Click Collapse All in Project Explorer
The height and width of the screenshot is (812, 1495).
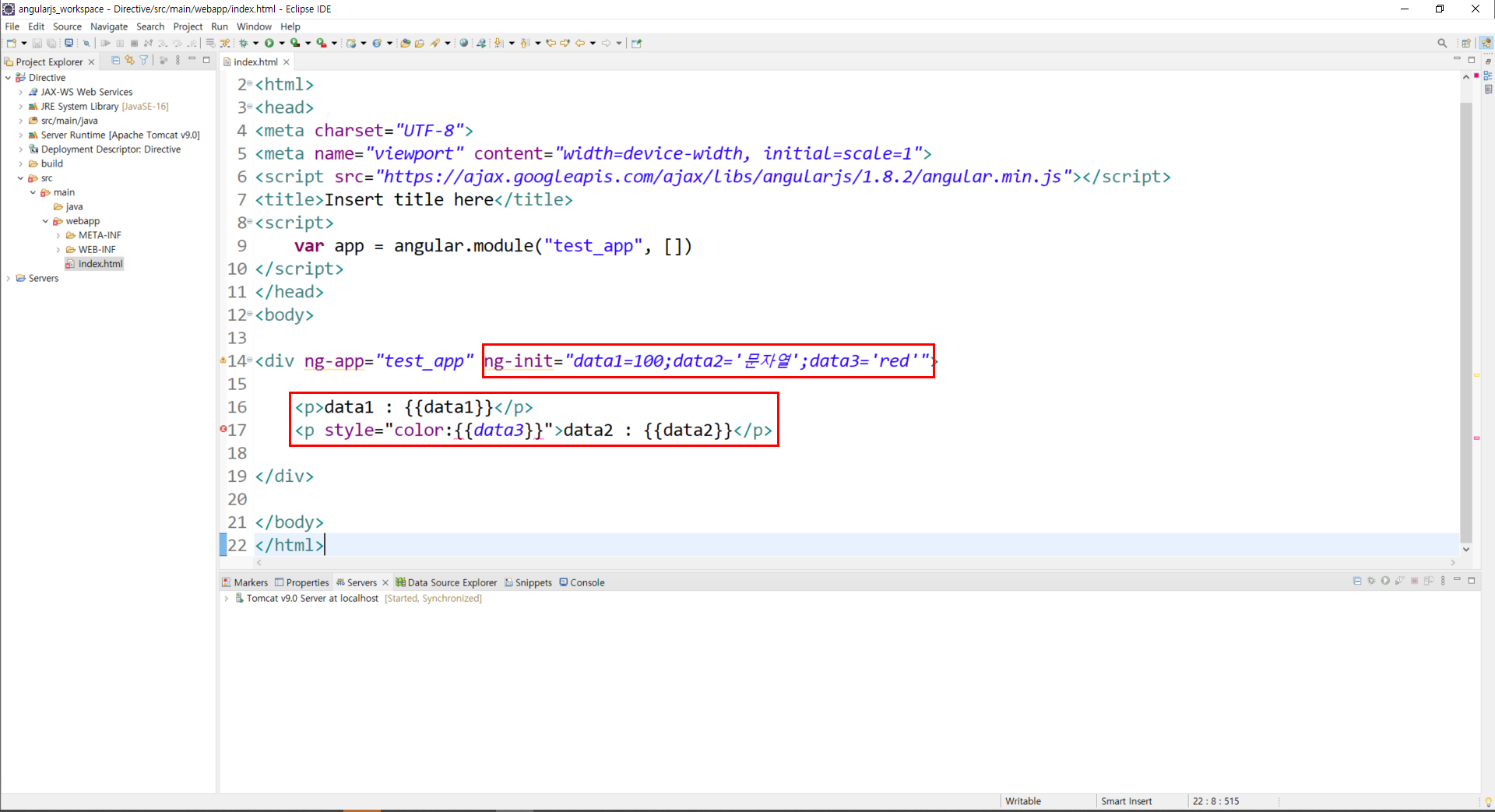(x=116, y=61)
